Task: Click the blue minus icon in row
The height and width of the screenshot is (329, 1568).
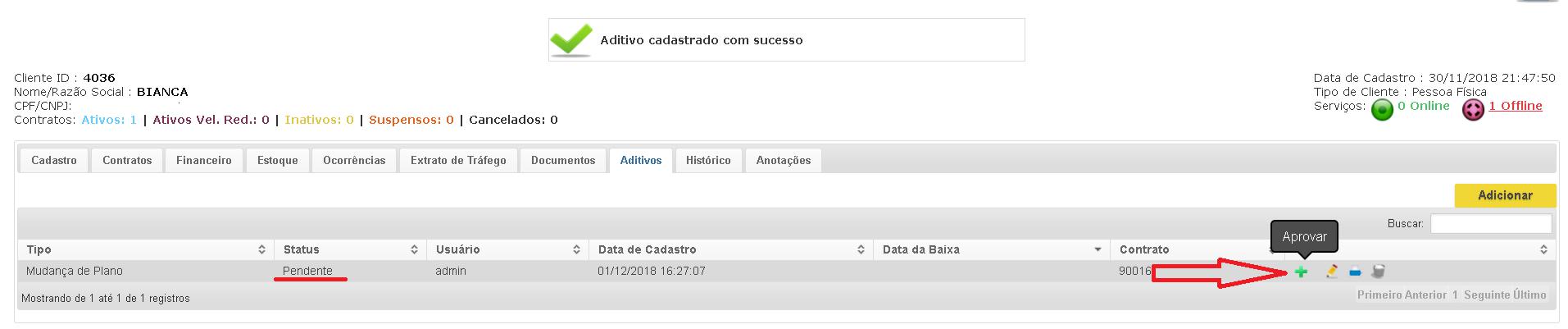Action: pos(1355,272)
